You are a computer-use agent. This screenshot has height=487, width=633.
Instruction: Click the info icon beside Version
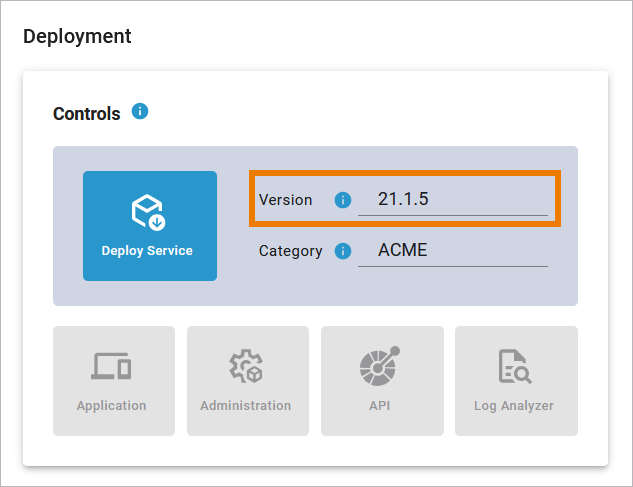pos(343,200)
